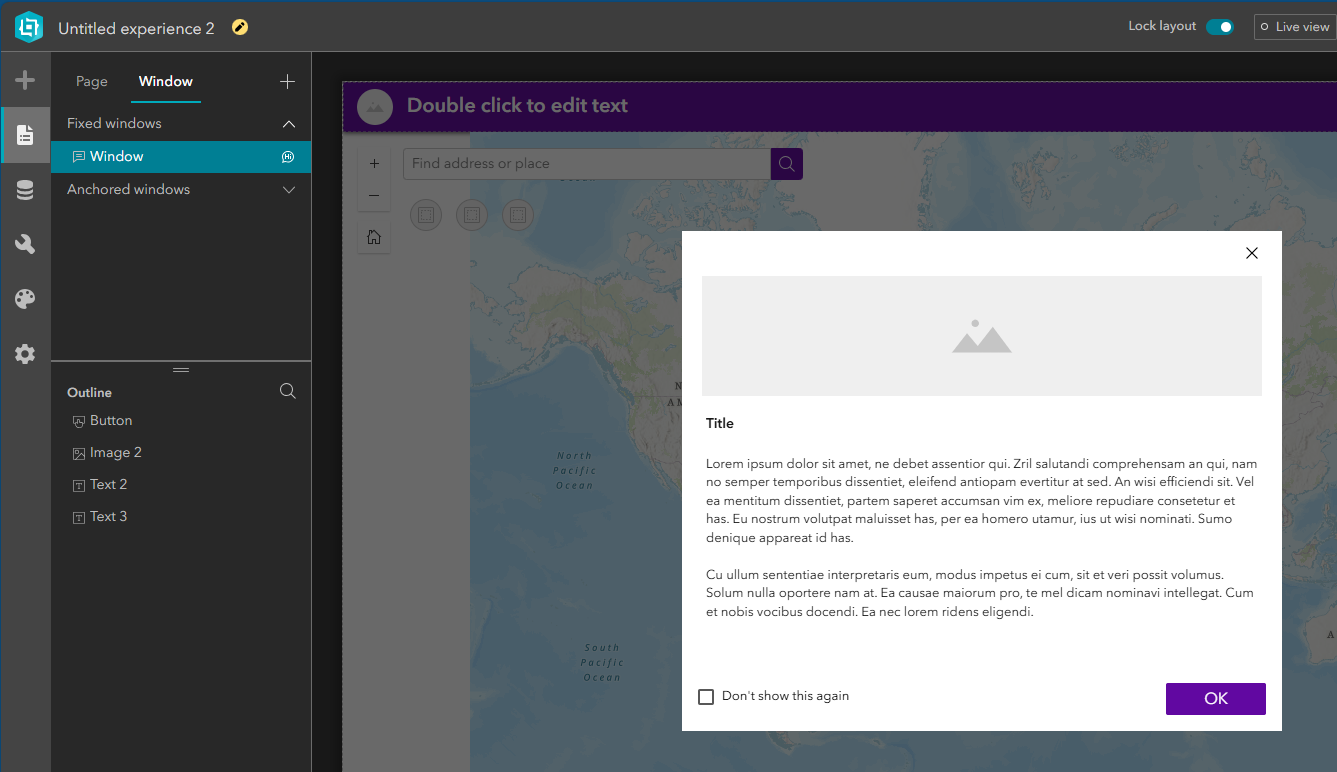Zoom in on the map
This screenshot has height=772, width=1337.
pos(374,162)
